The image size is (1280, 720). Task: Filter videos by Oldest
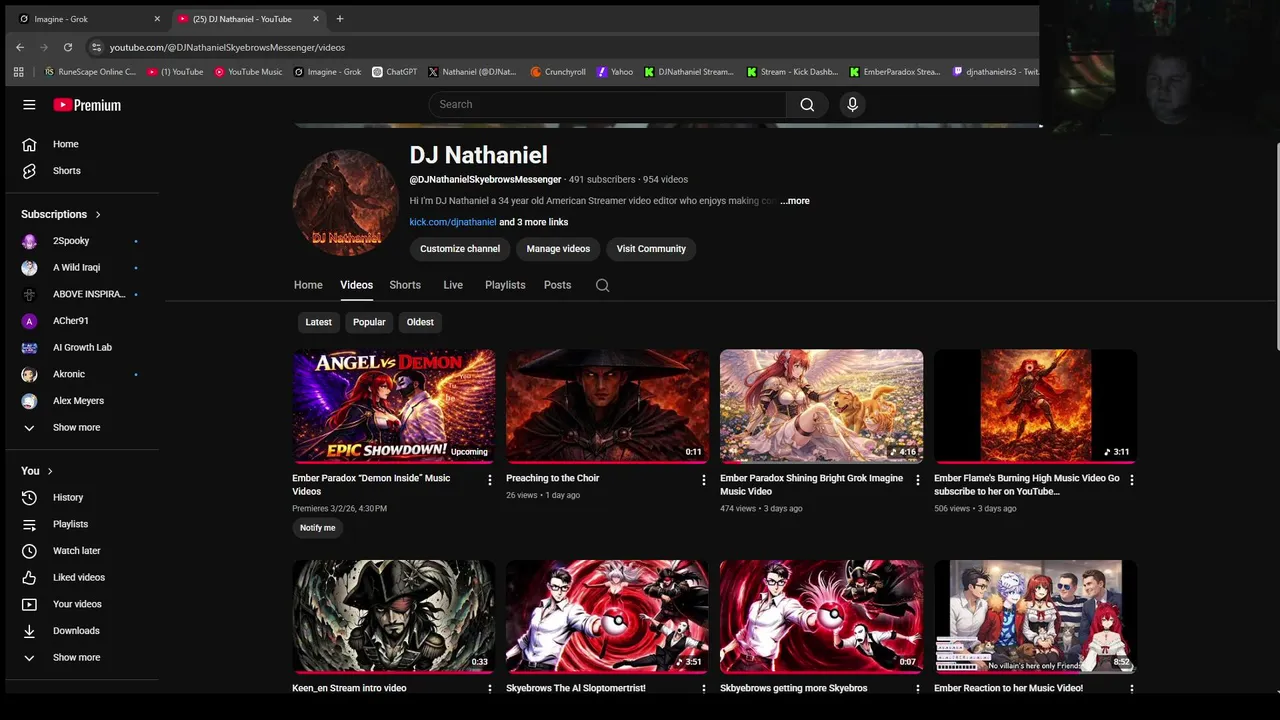coord(420,322)
